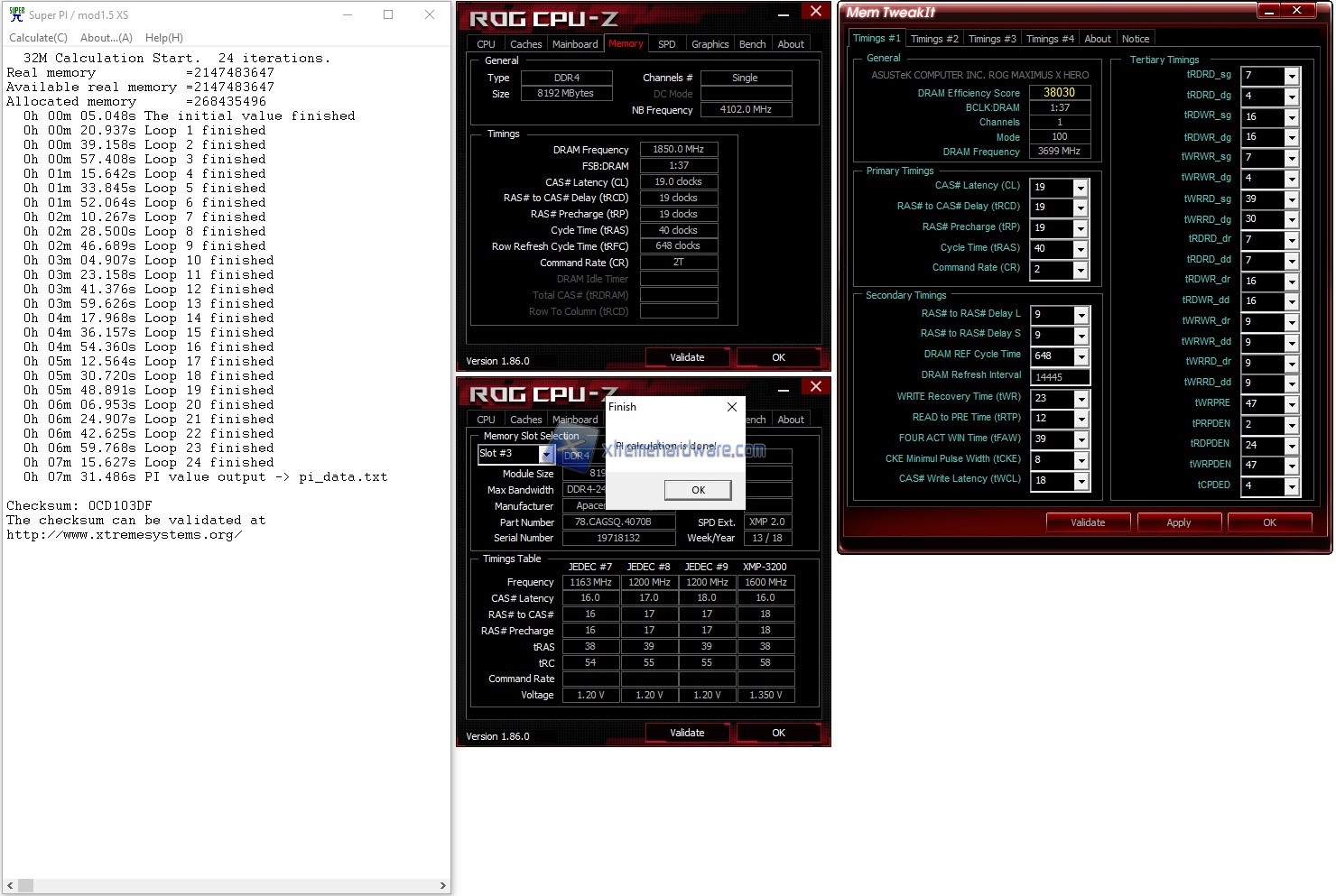Open the Calculate(C) menu
1336x896 pixels.
[38, 38]
